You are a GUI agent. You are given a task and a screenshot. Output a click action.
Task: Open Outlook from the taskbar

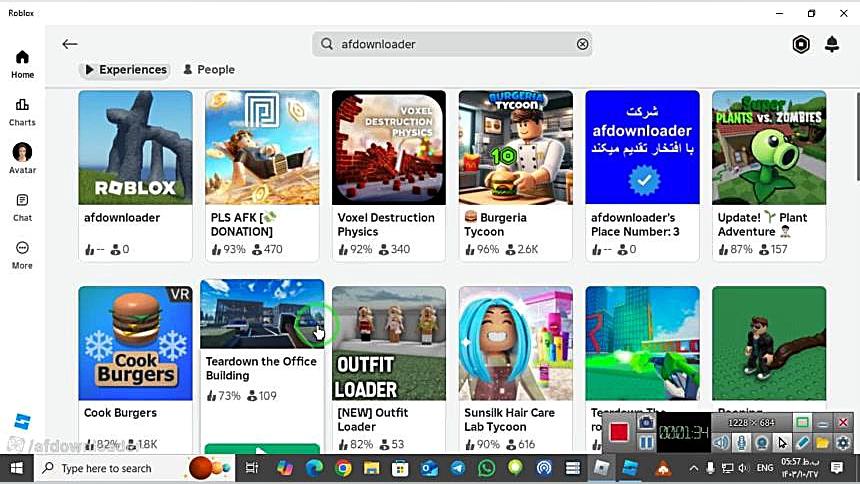(x=429, y=468)
